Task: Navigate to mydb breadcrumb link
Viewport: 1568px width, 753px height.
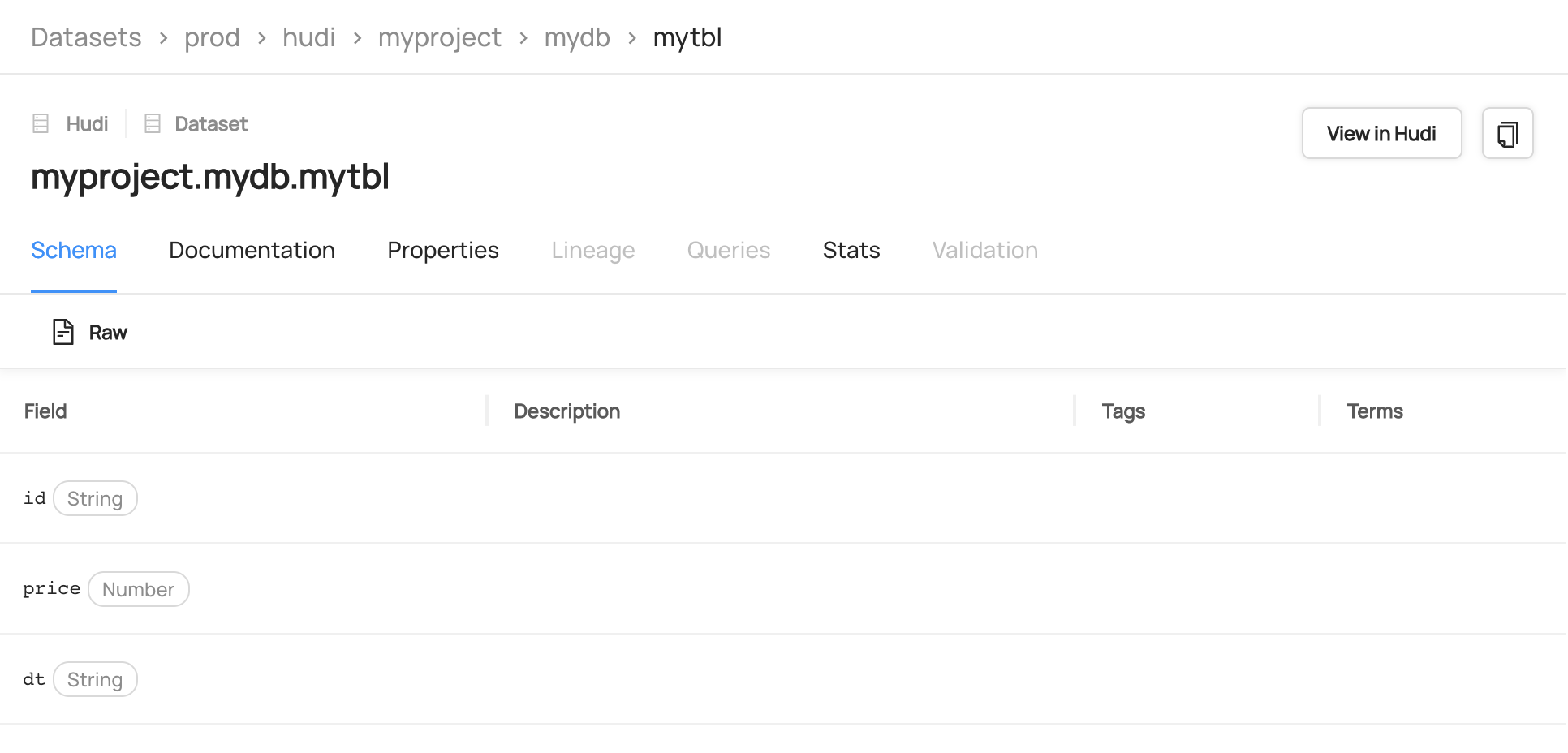Action: coord(576,37)
